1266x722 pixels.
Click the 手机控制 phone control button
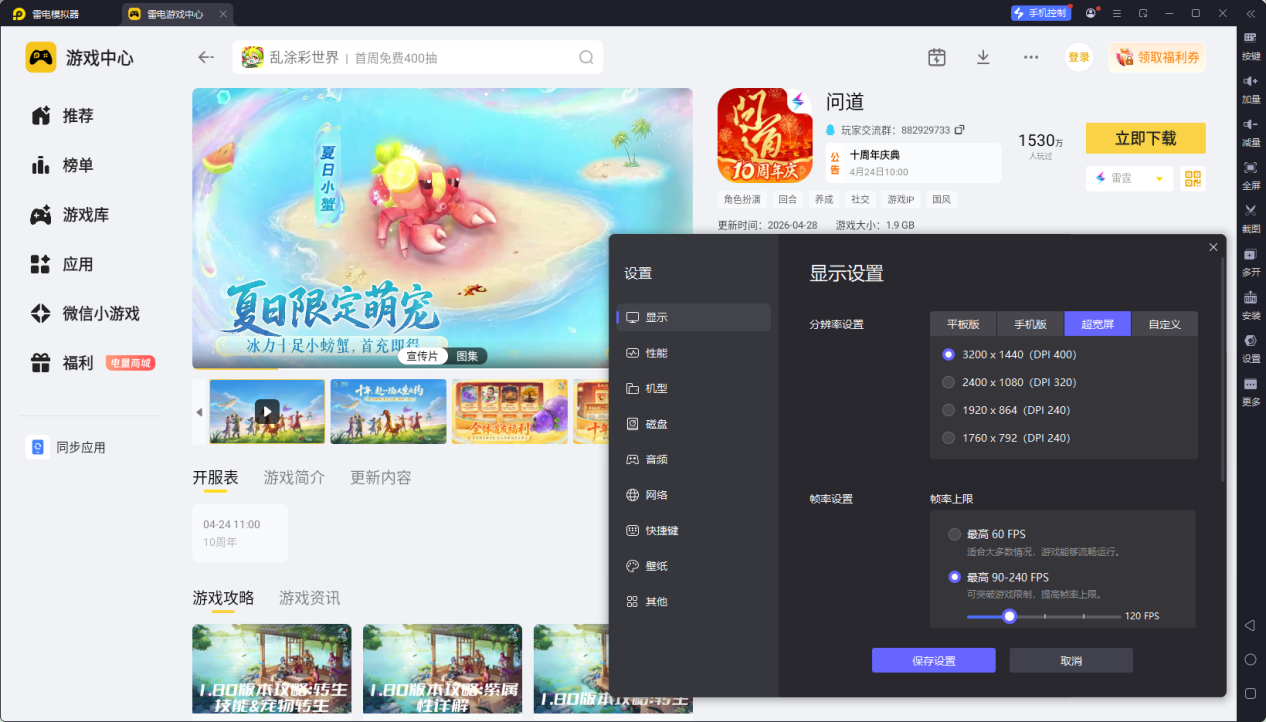[1040, 13]
